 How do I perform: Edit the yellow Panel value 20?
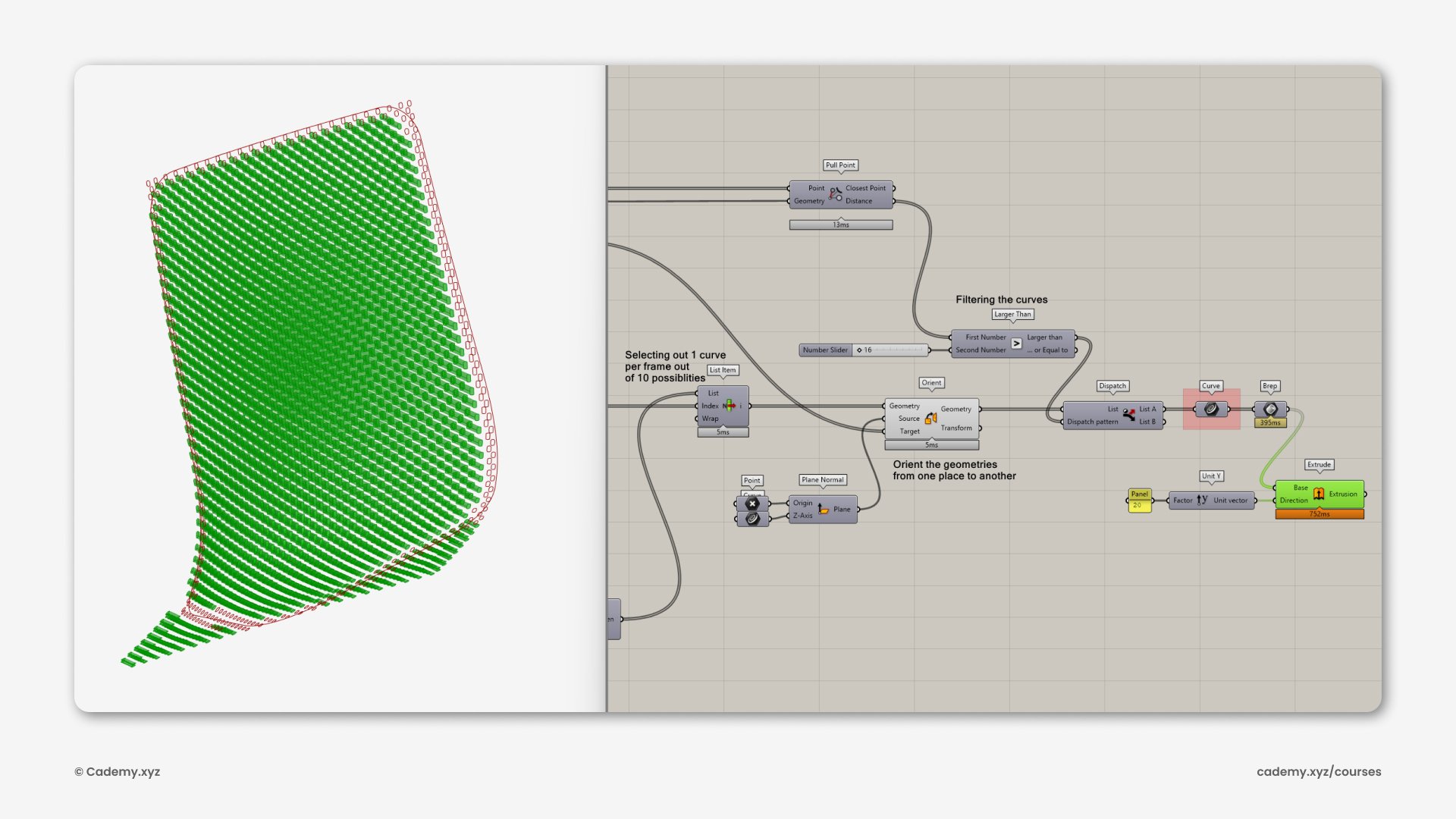click(x=1140, y=505)
